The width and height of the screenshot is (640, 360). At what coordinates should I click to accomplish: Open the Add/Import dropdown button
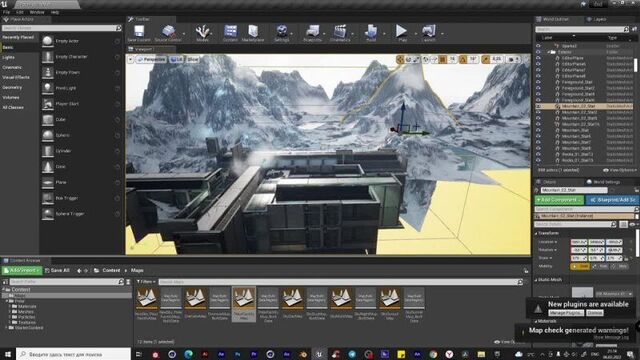[22, 270]
